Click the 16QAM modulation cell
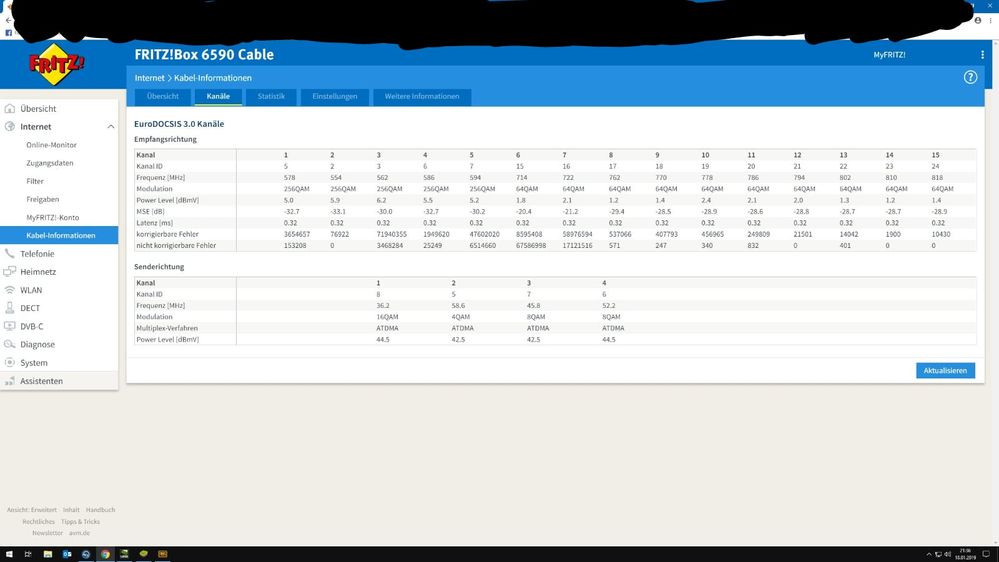 (x=387, y=317)
